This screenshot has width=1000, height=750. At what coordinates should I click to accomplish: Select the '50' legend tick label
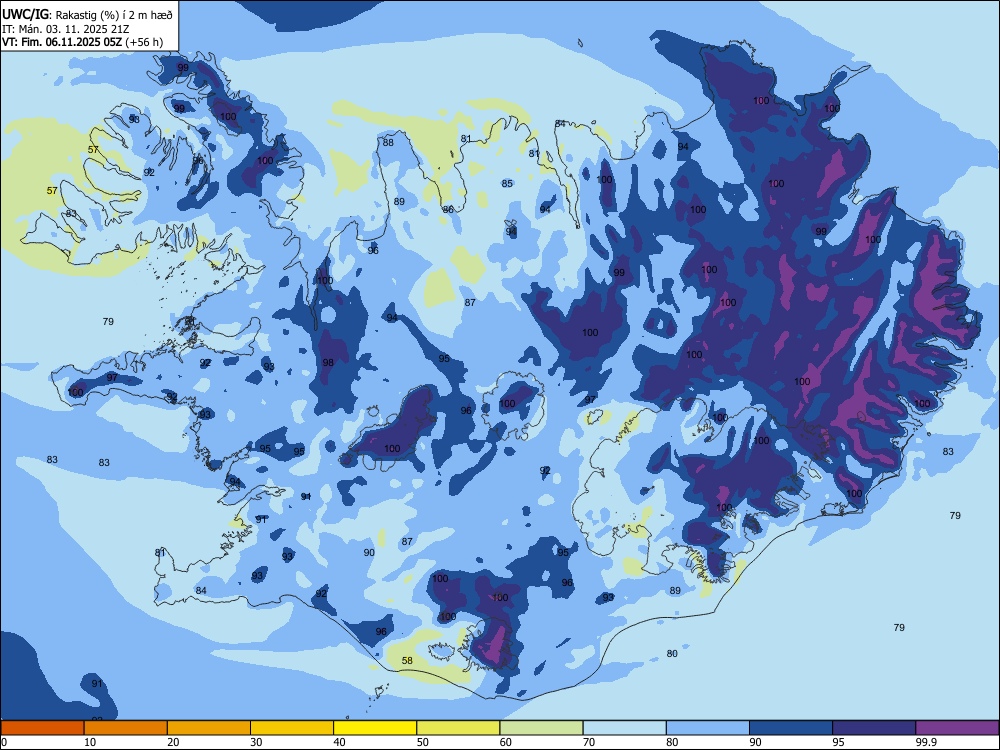coord(423,742)
